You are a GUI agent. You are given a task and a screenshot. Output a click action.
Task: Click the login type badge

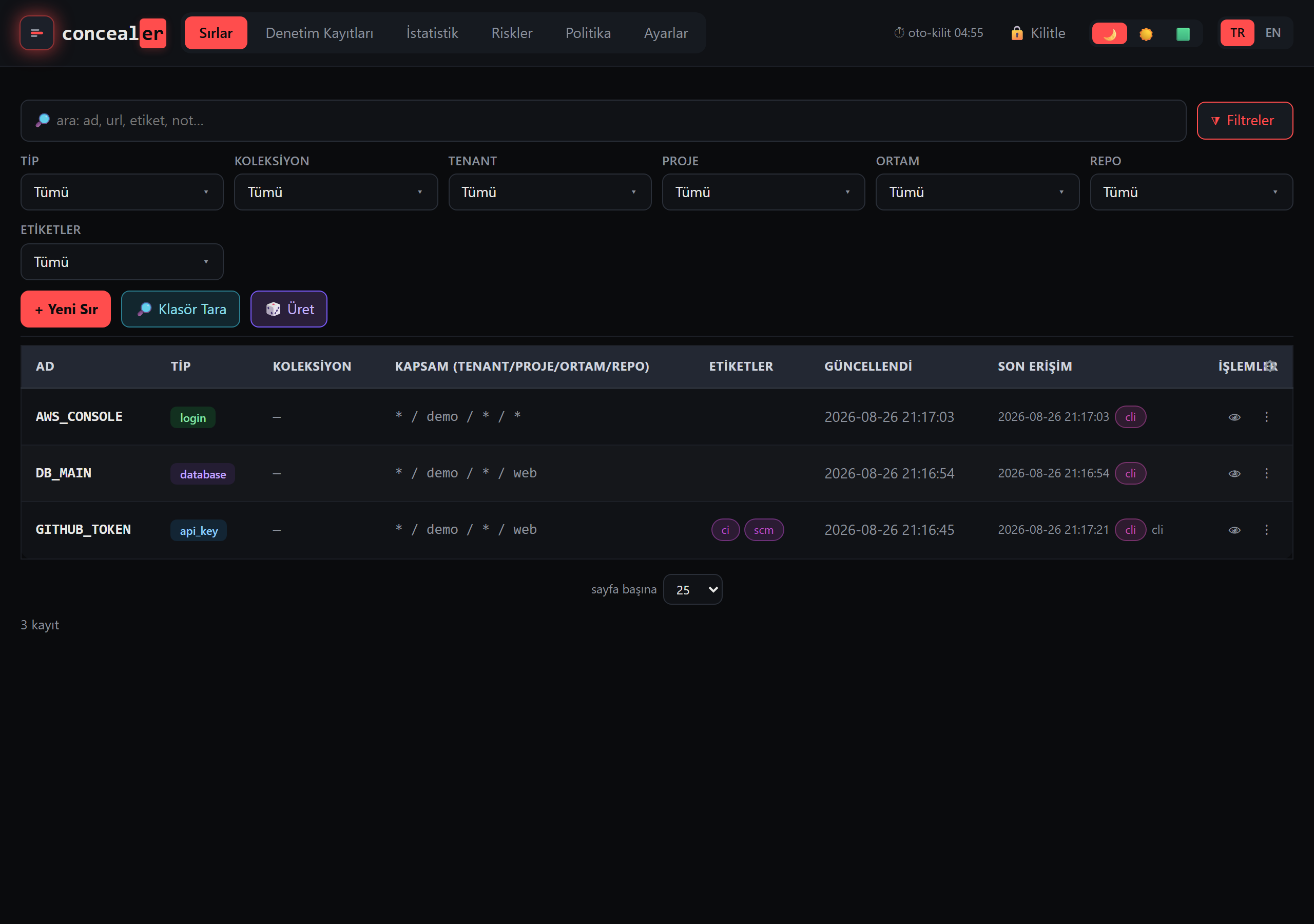click(x=193, y=417)
